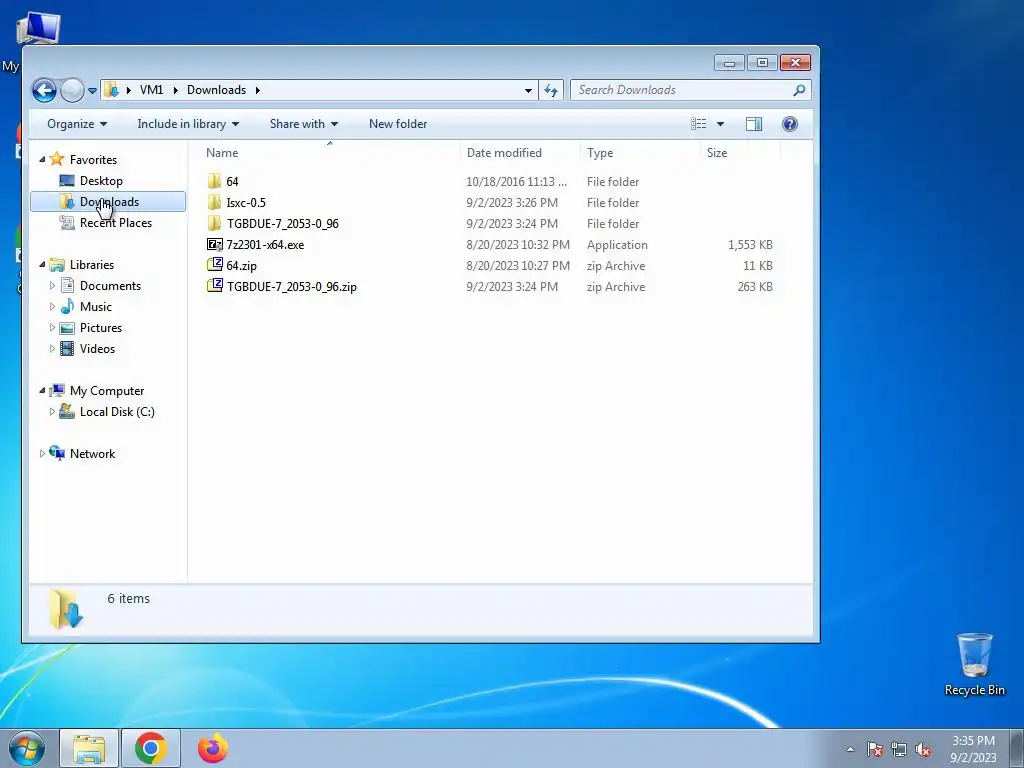Click the Downloads breadcrumb segment

[216, 90]
